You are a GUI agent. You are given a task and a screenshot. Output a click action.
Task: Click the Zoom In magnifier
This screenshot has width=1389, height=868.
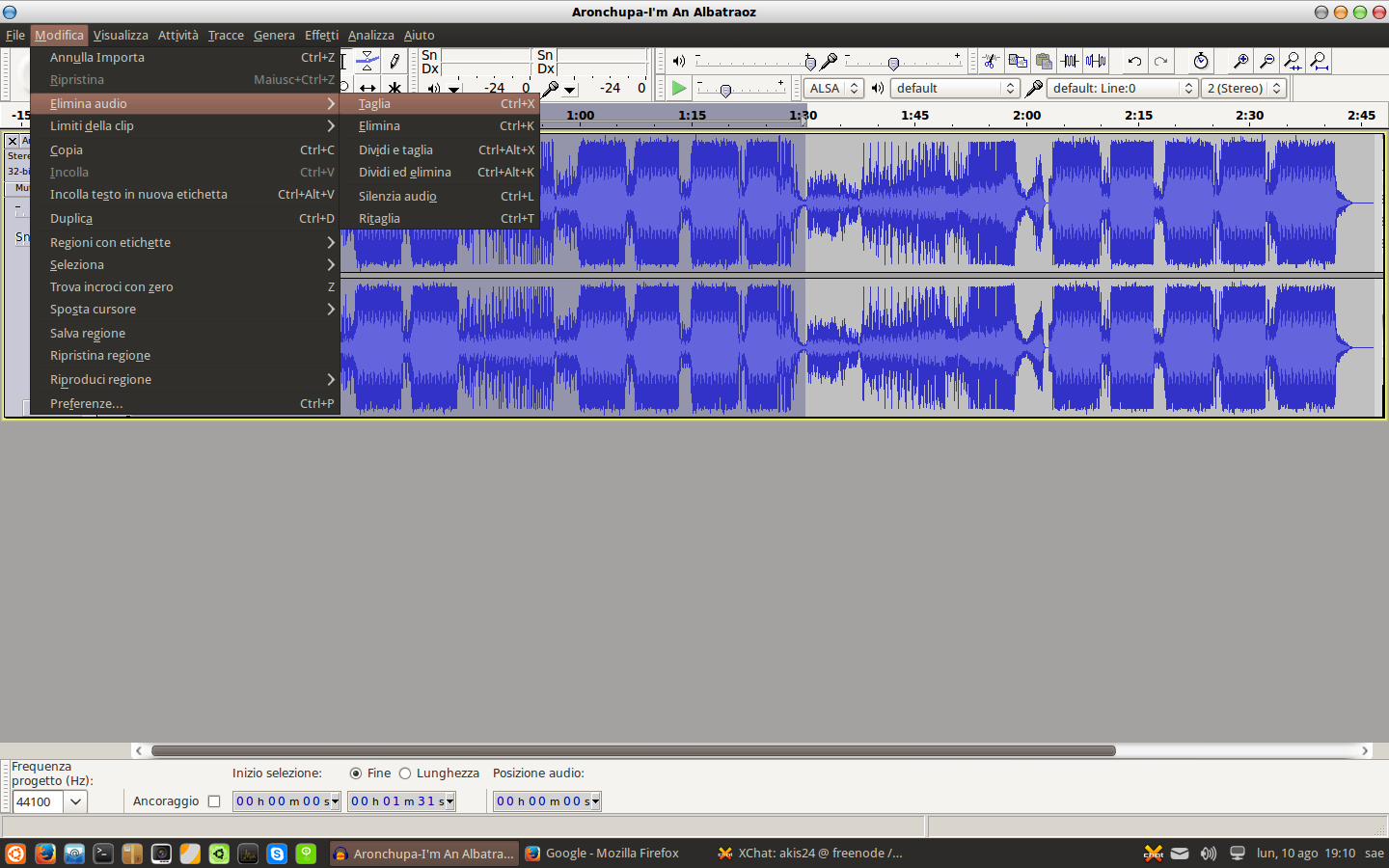[x=1241, y=61]
